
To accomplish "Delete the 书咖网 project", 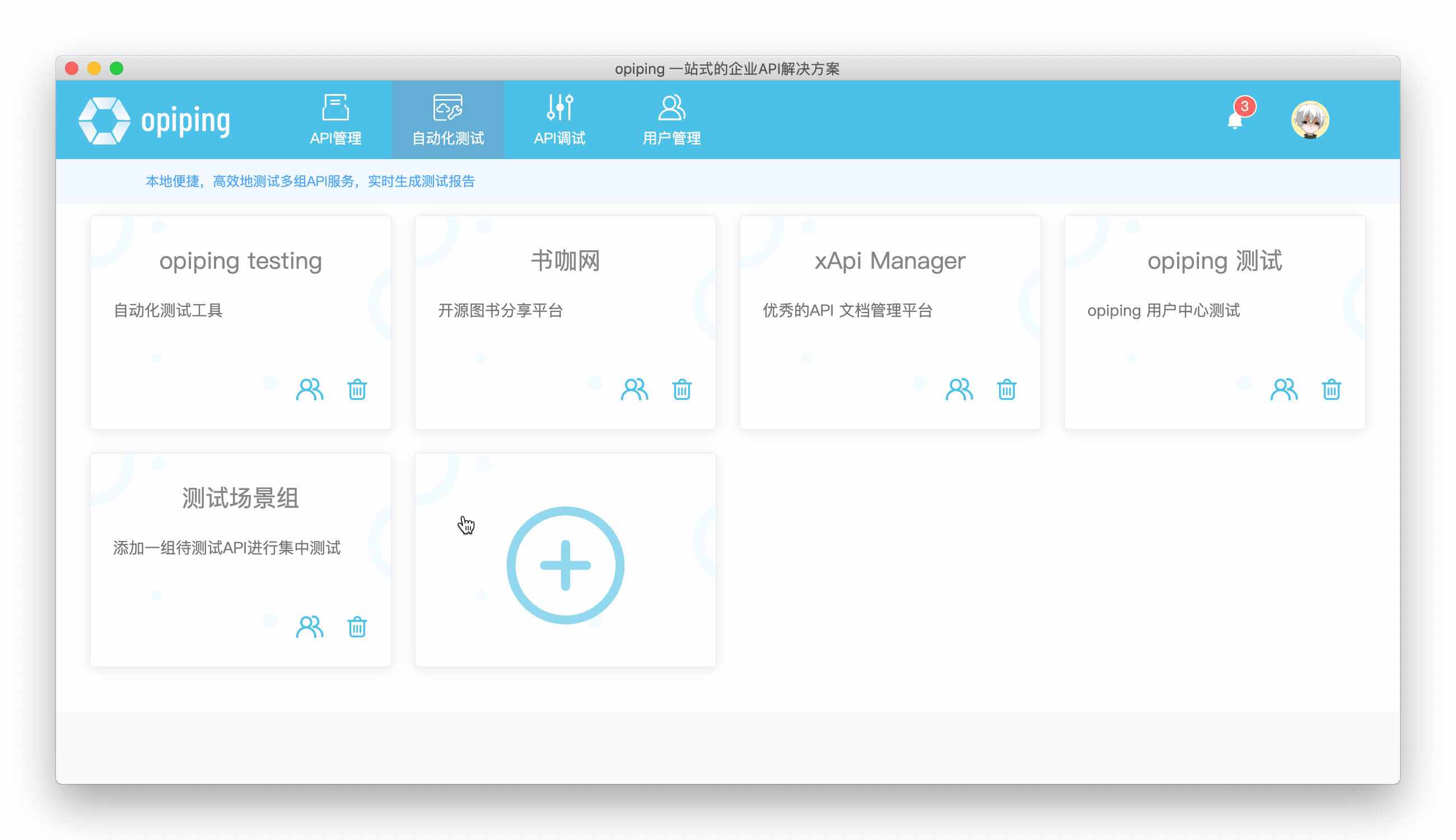I will (682, 389).
